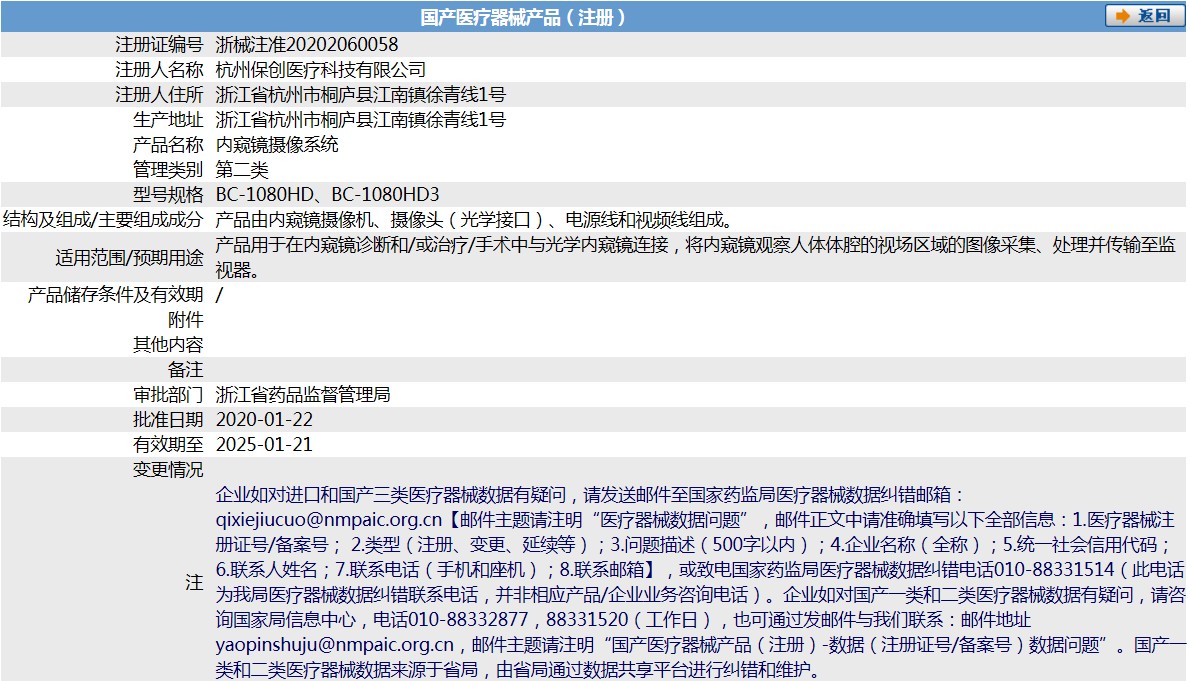Click the 注册人名称 label
The width and height of the screenshot is (1190, 681).
pos(159,70)
